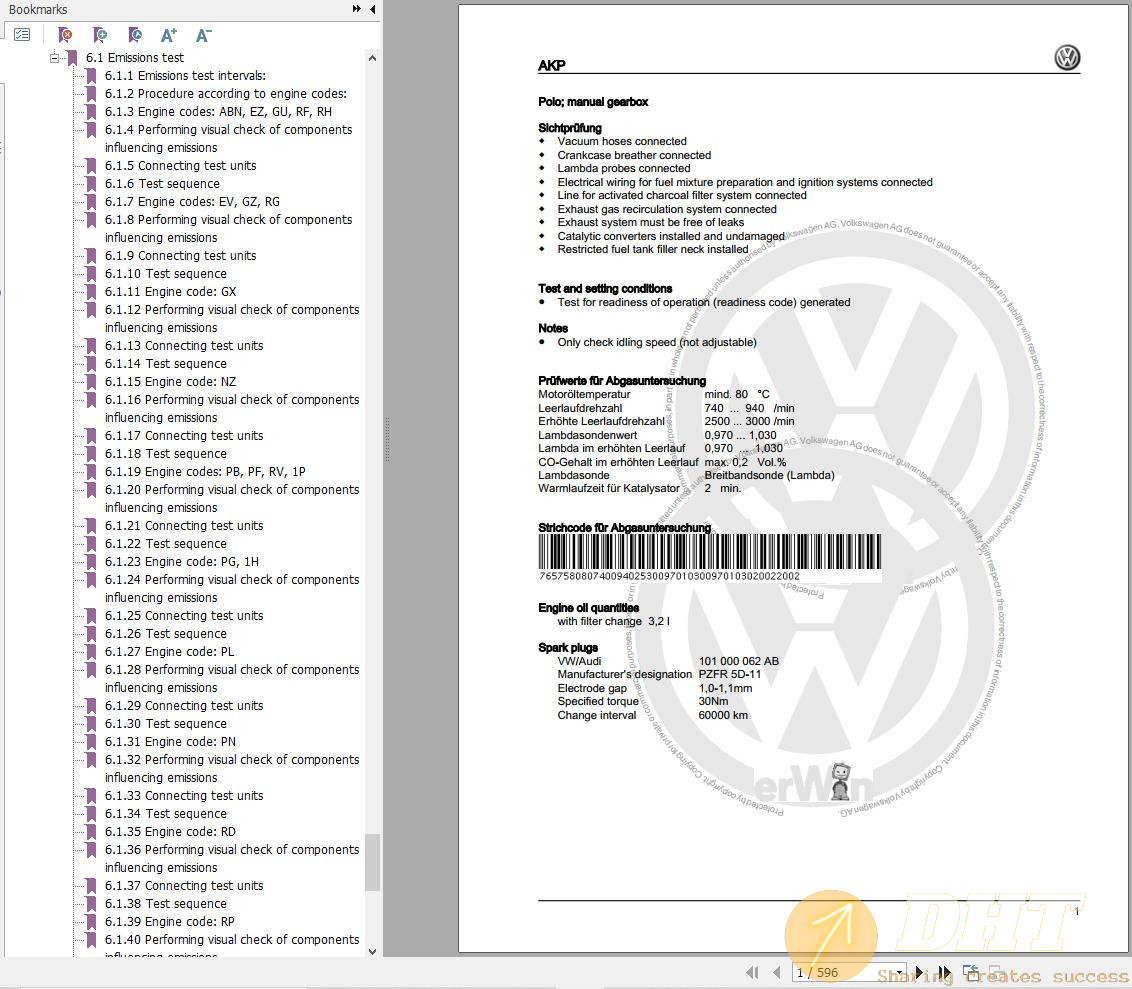The height and width of the screenshot is (989, 1132).
Task: Click the barcode number under Strichcode
Action: [x=669, y=576]
